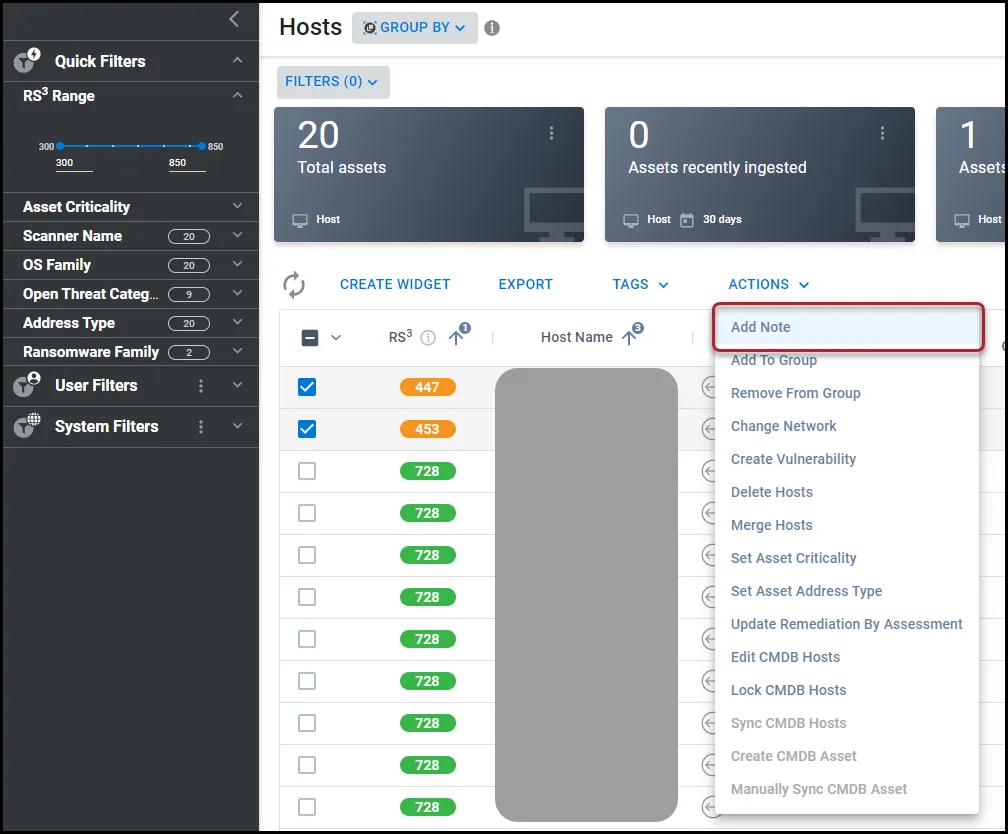Sort by RS3 column arrow
The image size is (1008, 834).
tap(456, 337)
